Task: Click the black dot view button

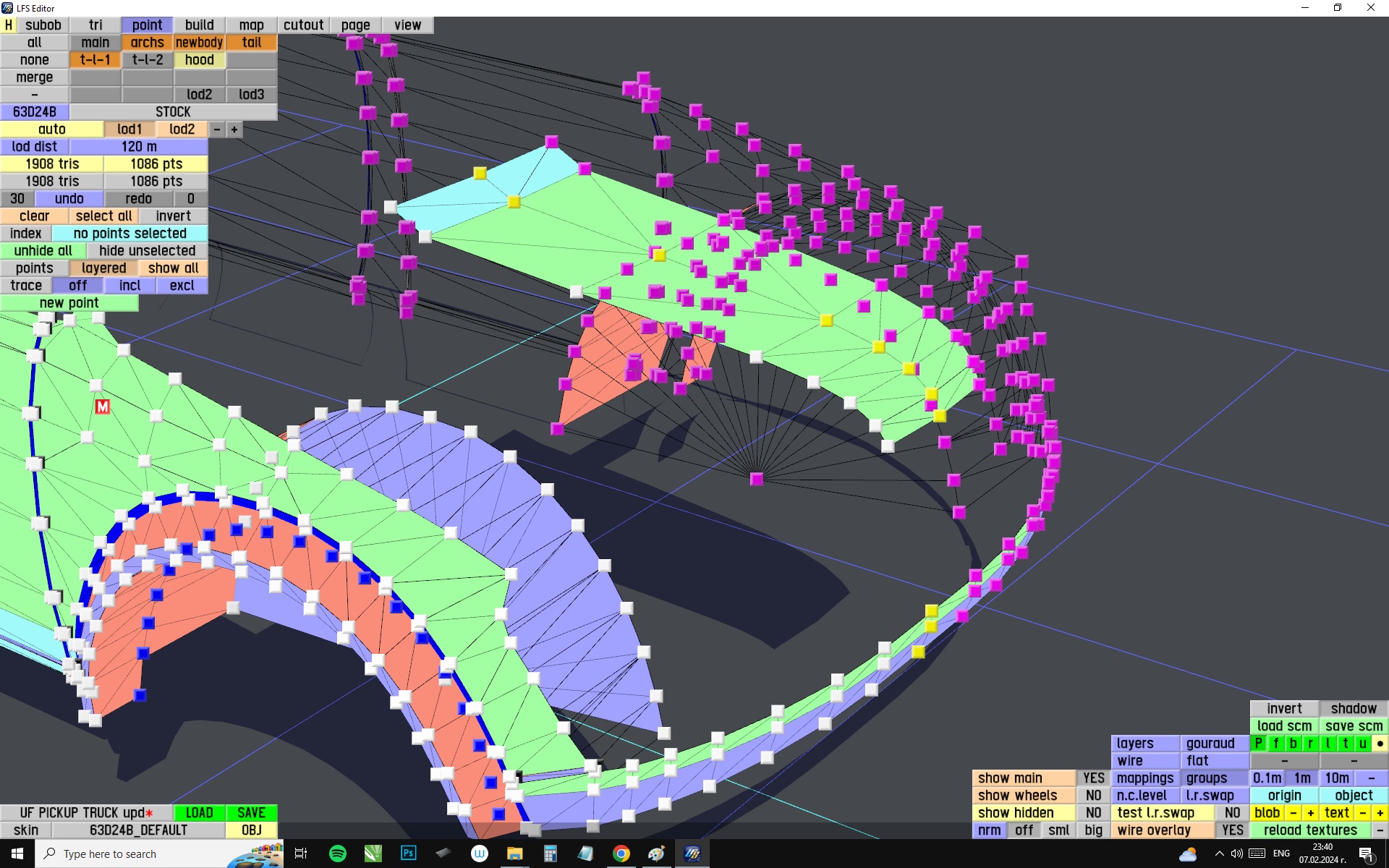Action: 1380,743
